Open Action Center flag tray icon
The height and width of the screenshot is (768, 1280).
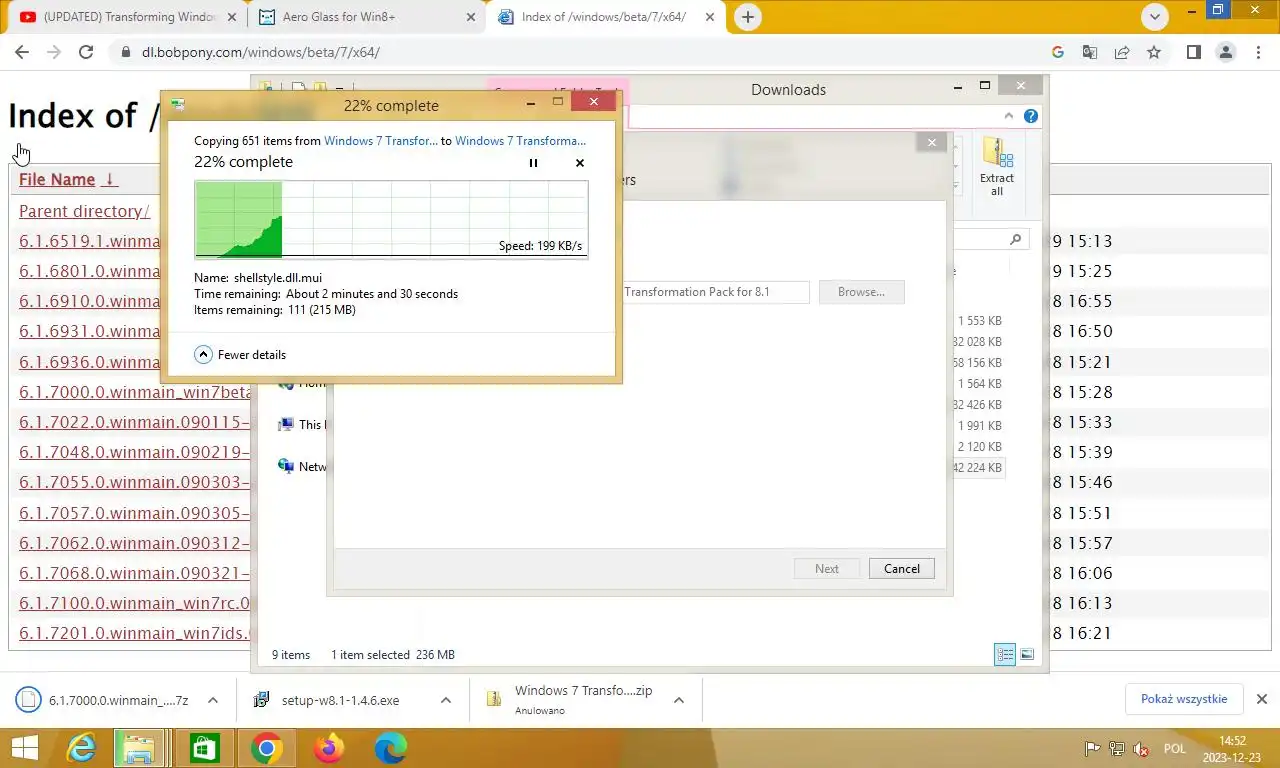1093,749
